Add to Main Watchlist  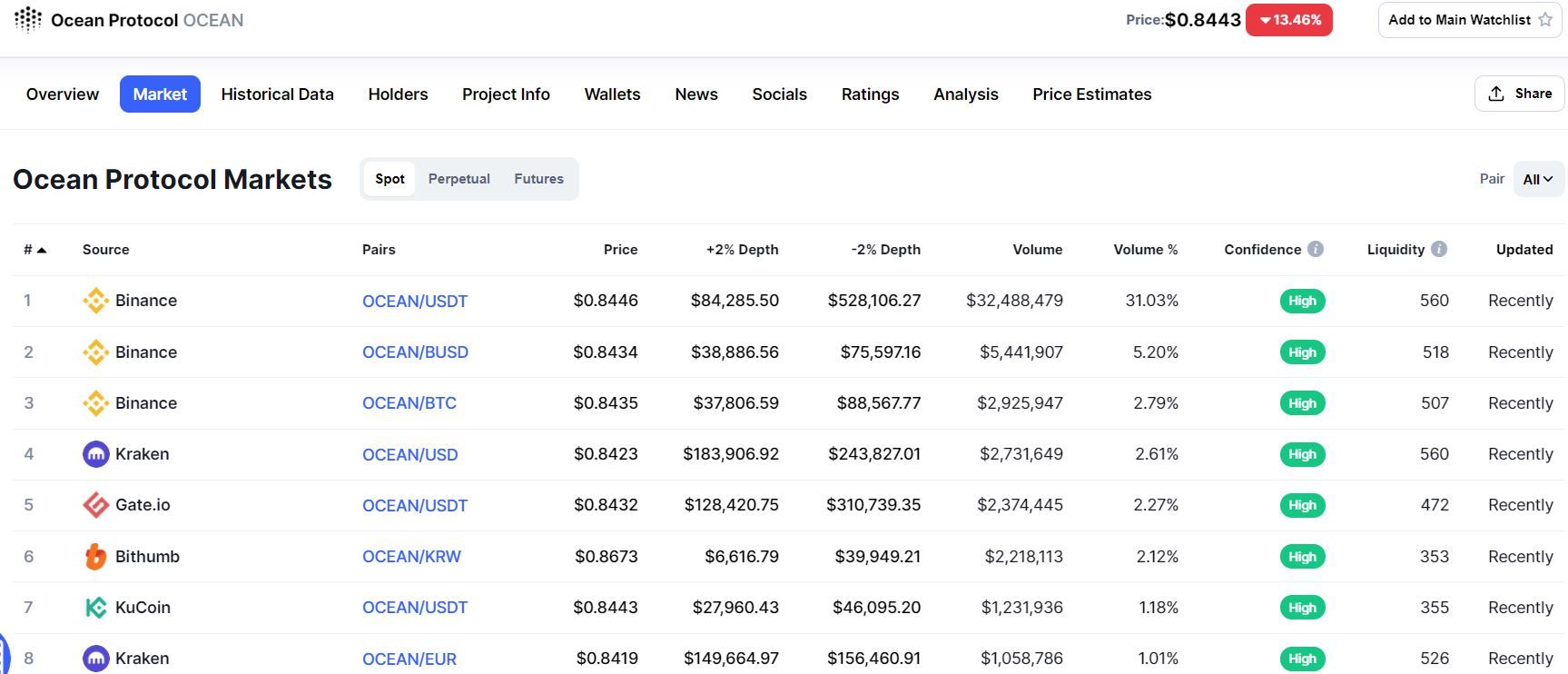tap(1470, 20)
